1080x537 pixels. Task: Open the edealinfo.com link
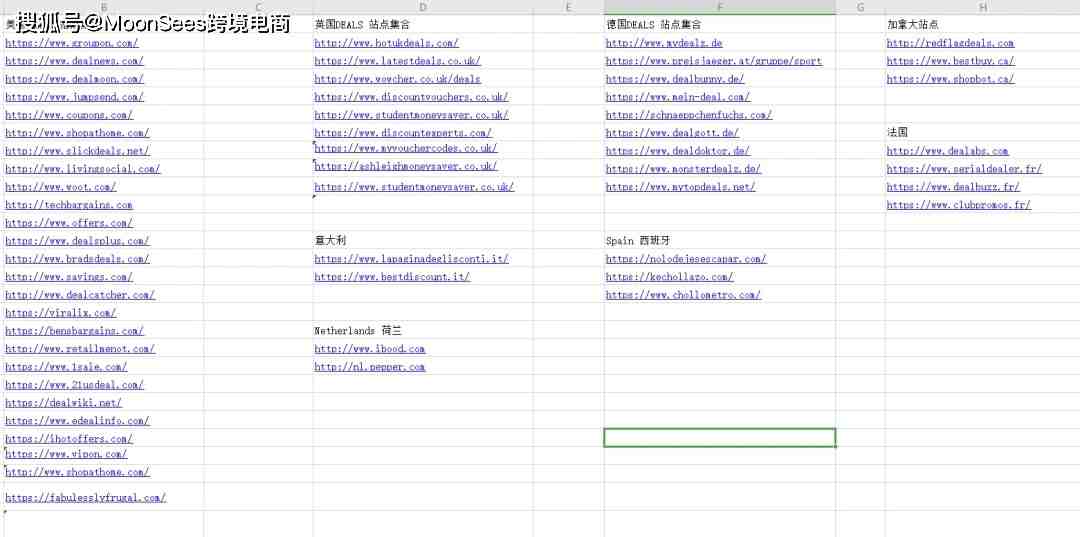point(77,421)
